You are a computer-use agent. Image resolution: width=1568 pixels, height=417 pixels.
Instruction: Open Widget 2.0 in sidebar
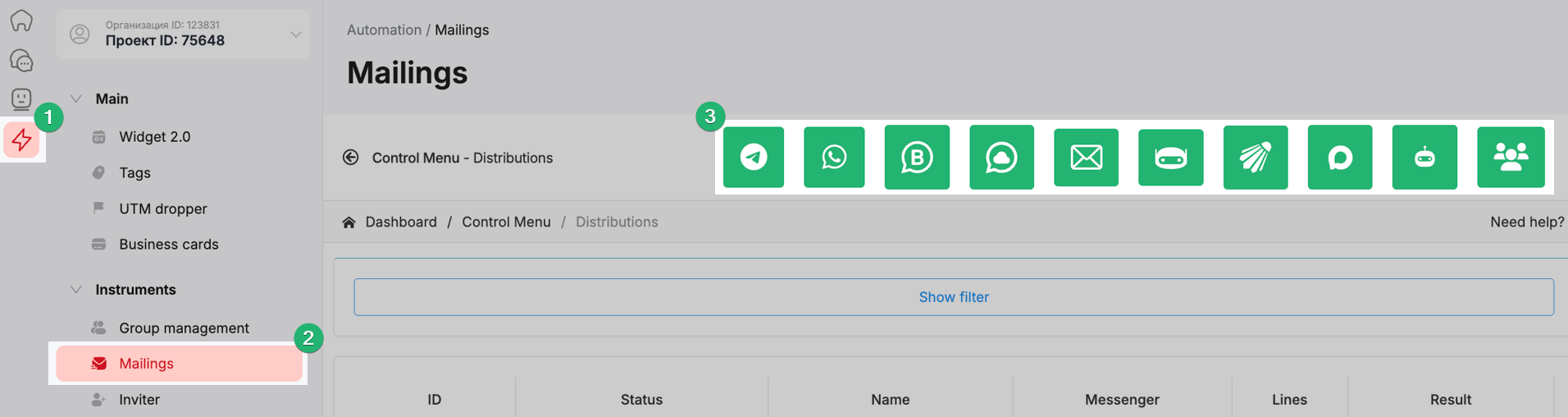(154, 137)
